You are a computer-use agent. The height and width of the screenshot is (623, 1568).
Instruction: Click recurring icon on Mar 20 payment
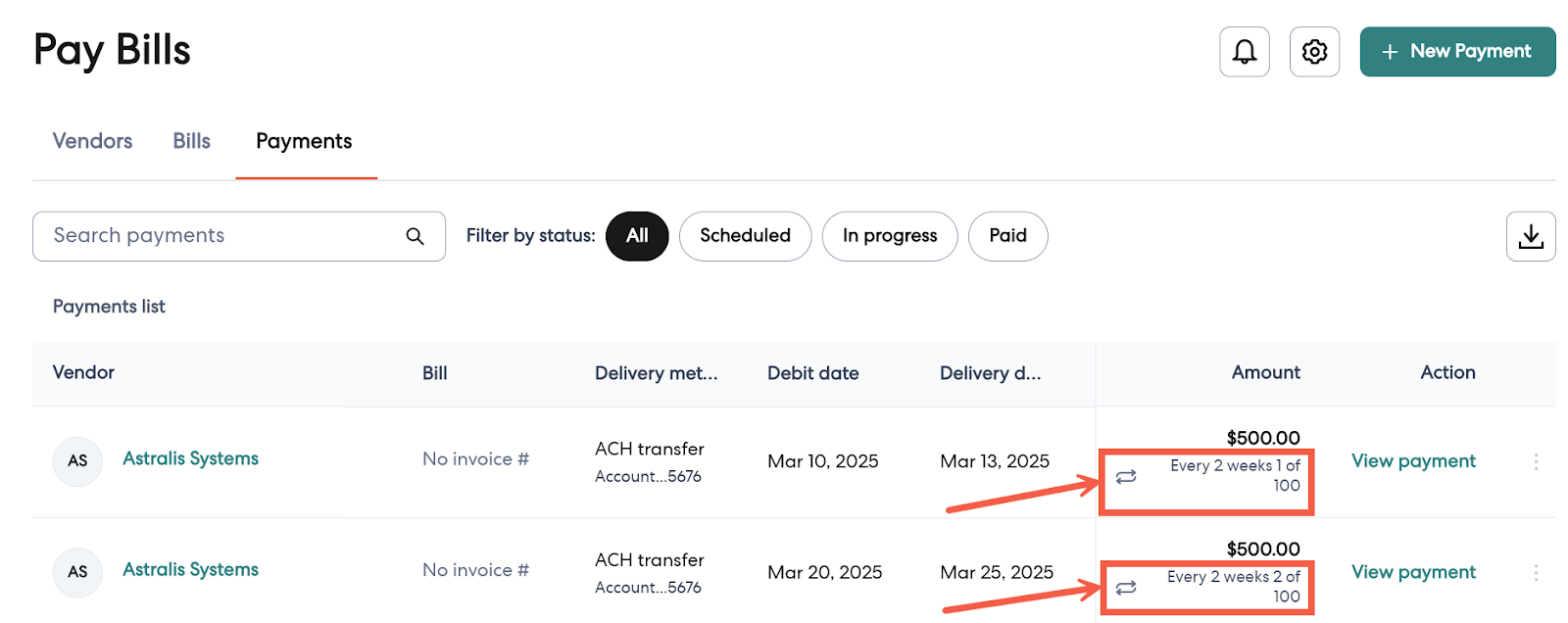point(1126,587)
